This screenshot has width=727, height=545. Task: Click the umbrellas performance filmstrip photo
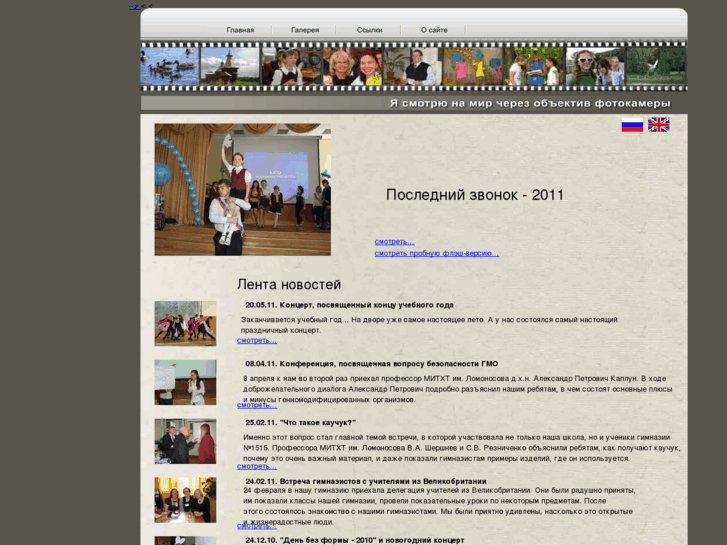(473, 66)
